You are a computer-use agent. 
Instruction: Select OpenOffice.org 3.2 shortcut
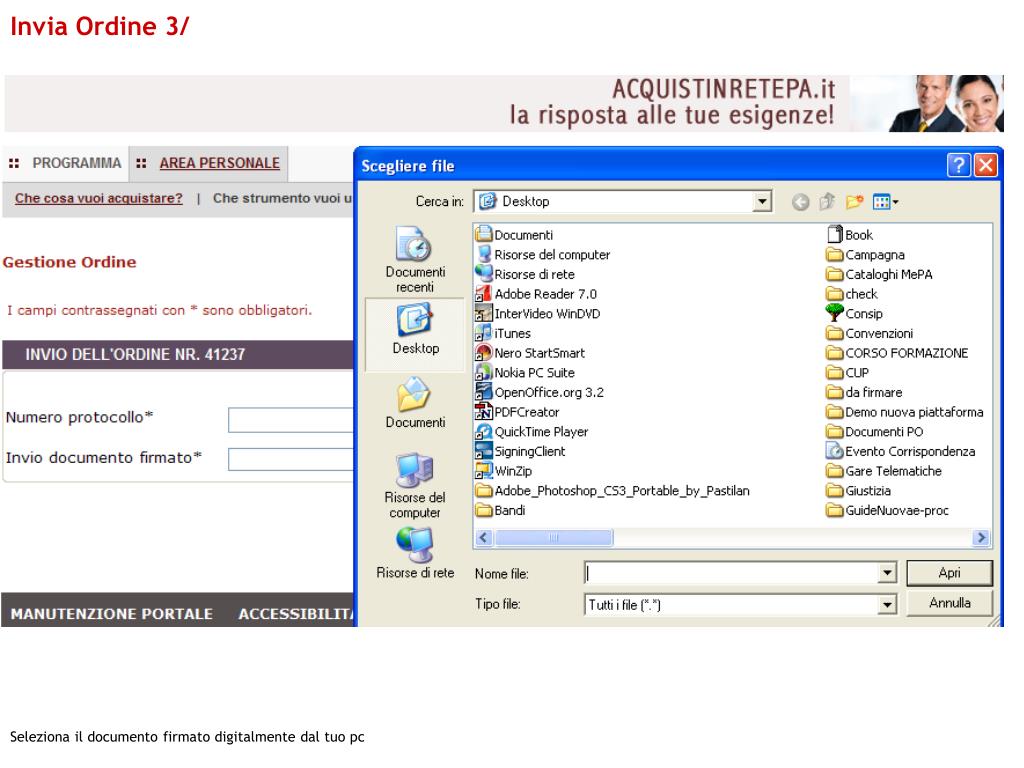pos(540,392)
